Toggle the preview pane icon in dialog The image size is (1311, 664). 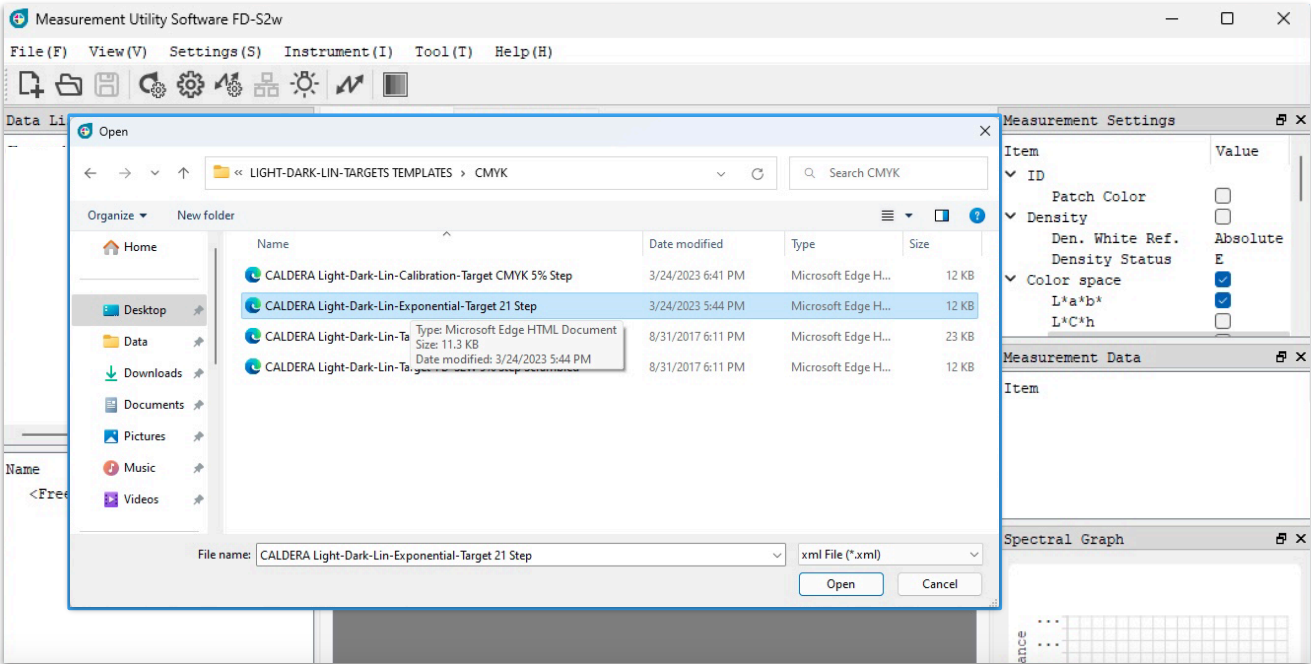click(941, 215)
